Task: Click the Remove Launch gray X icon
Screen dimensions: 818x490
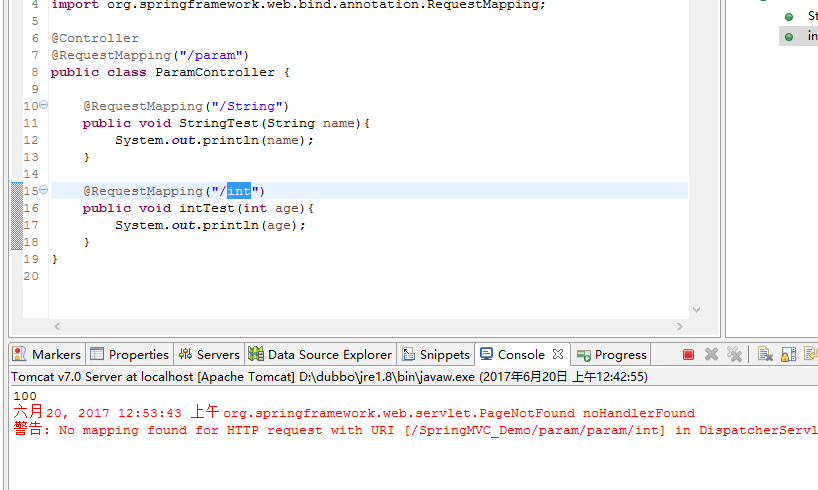Action: (x=711, y=354)
